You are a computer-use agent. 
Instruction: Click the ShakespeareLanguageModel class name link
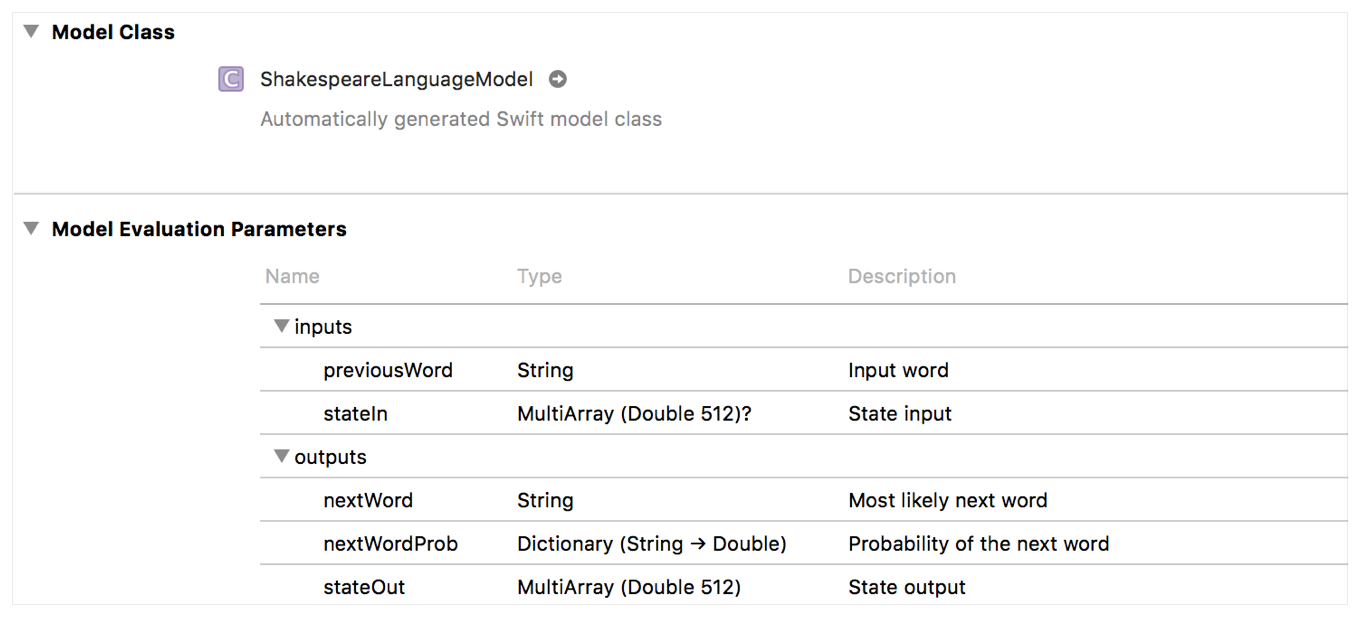point(395,79)
